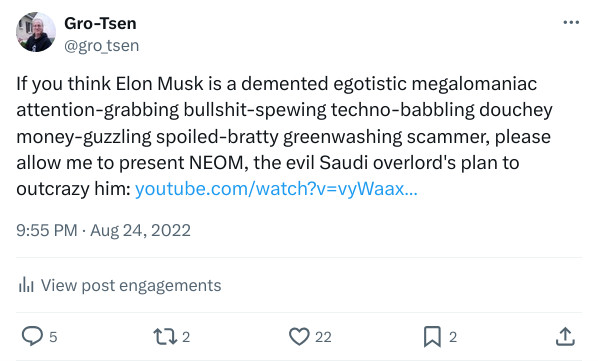Click the 9:55 PM timestamp
This screenshot has height=361, width=598.
[47, 231]
